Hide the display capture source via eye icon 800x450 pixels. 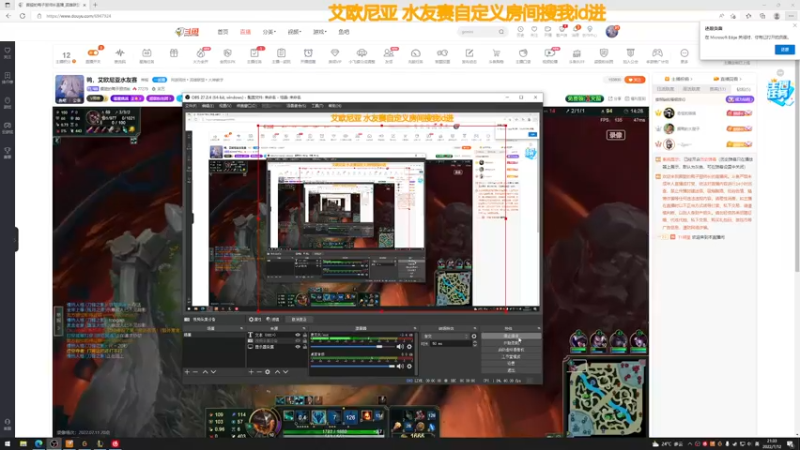pos(297,347)
